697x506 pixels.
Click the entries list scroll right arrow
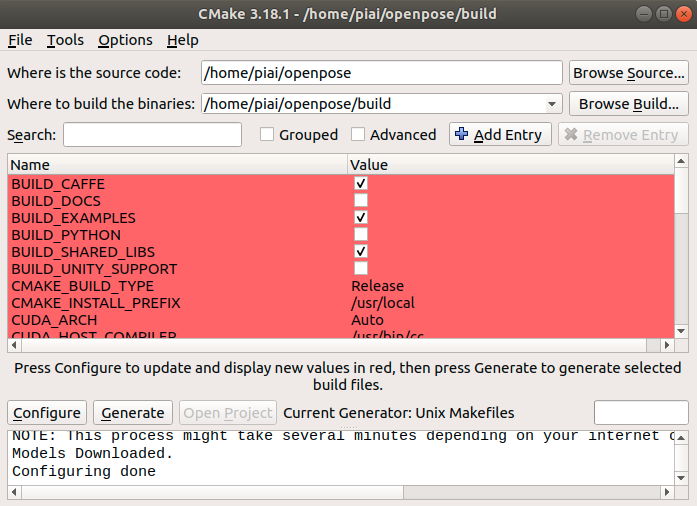coord(667,345)
